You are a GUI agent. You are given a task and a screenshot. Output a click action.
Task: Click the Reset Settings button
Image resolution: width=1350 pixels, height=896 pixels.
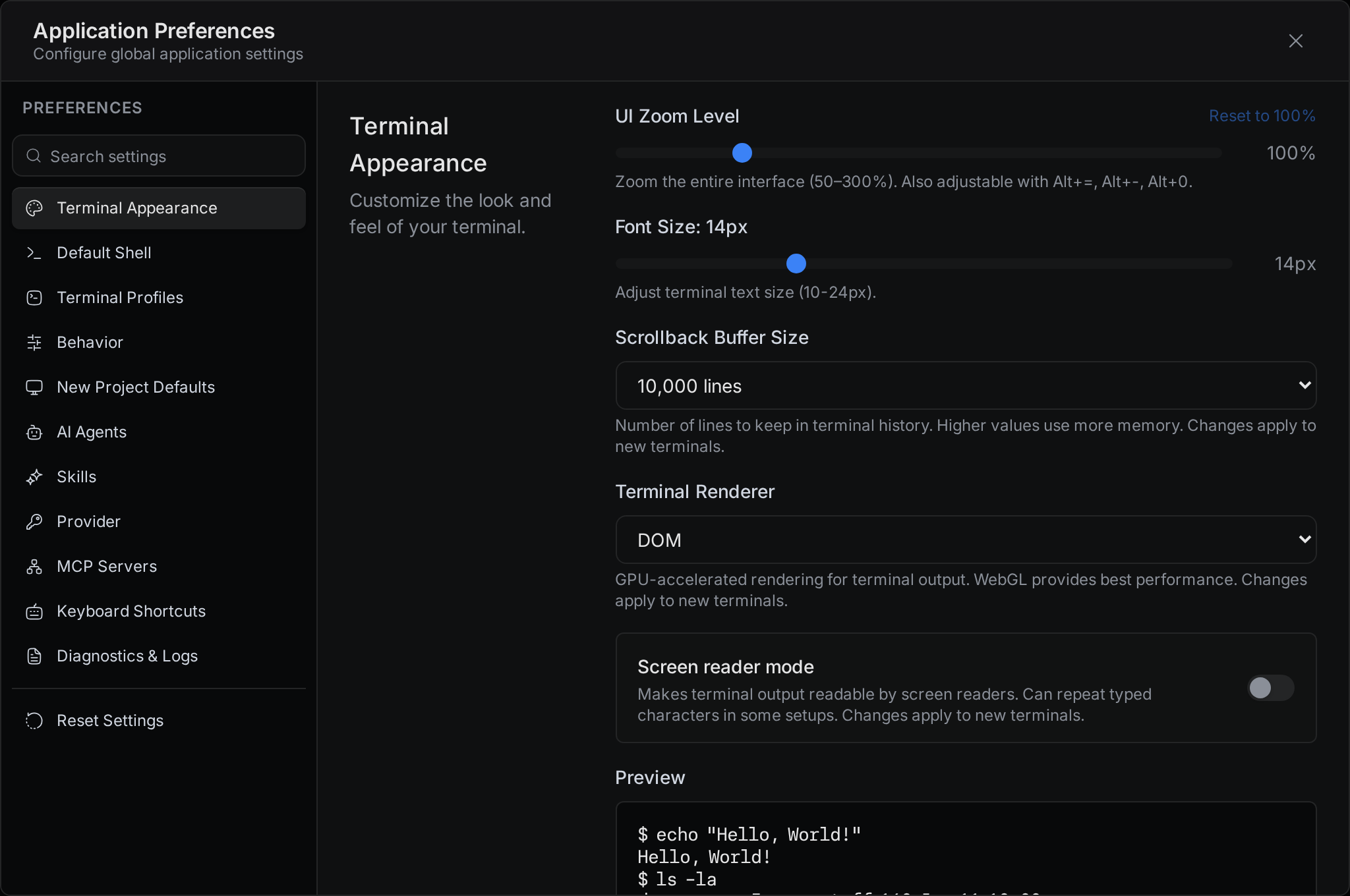159,721
